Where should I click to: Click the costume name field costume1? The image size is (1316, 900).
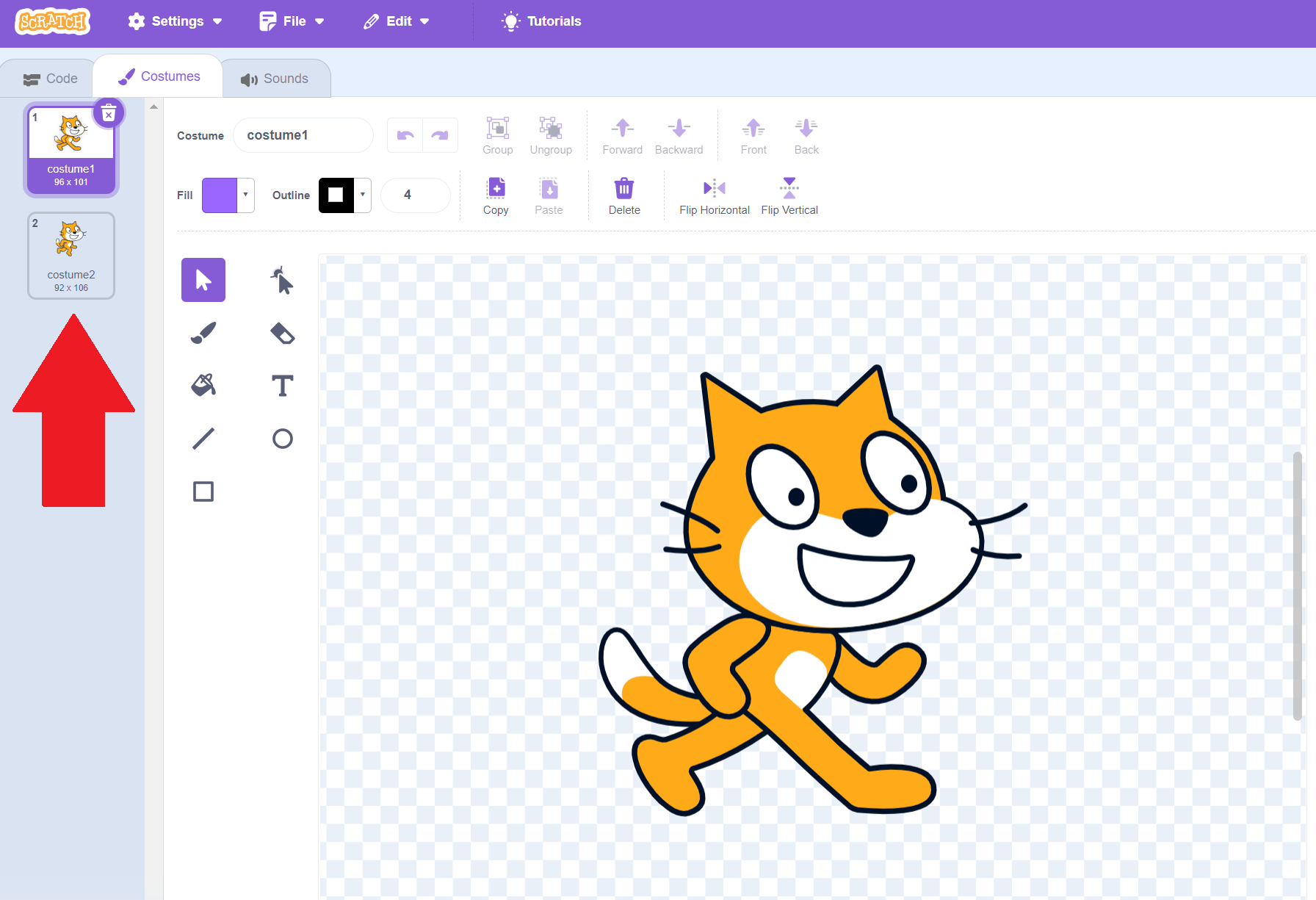pyautogui.click(x=303, y=135)
